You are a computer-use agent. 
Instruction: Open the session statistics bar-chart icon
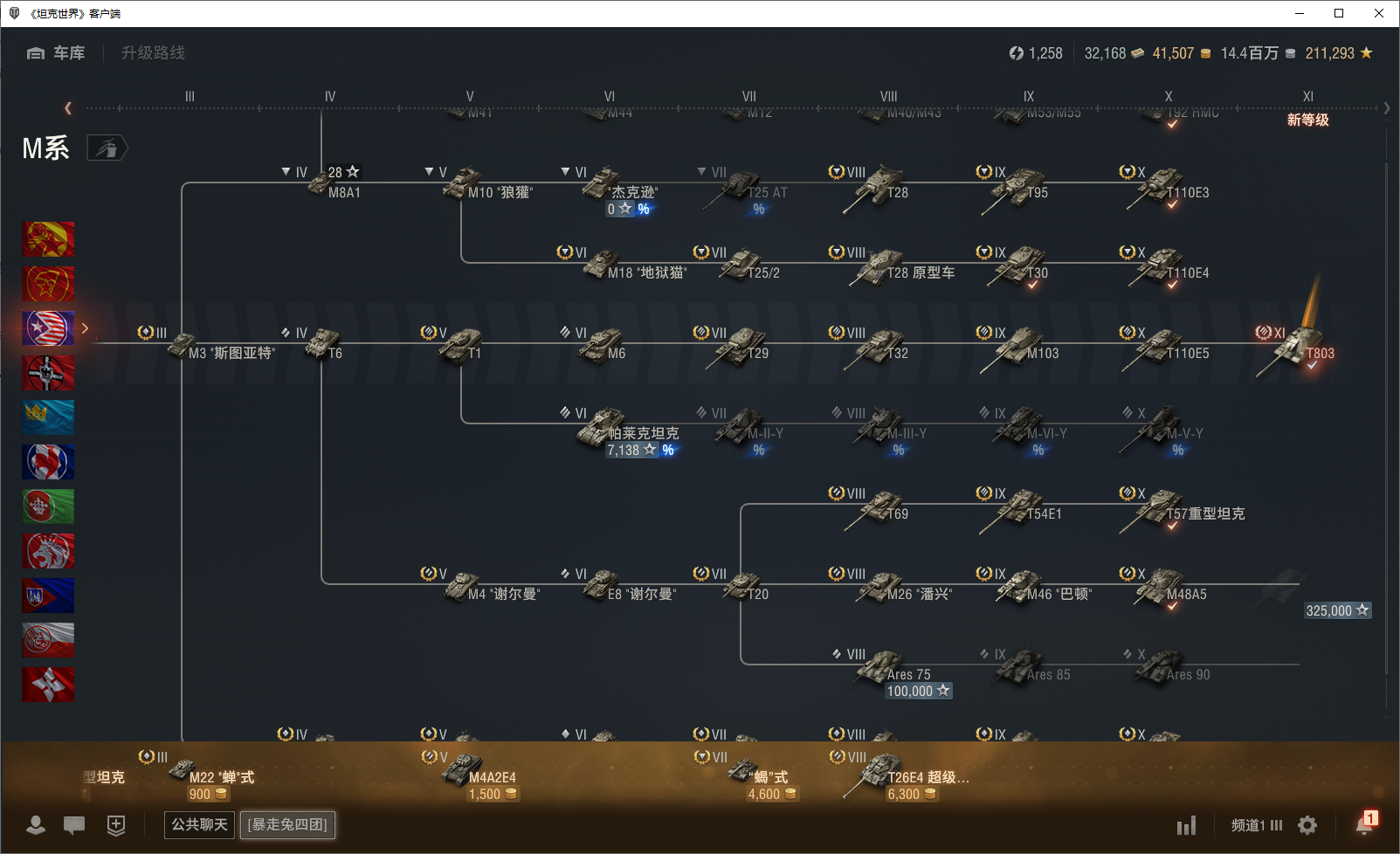(x=1186, y=825)
